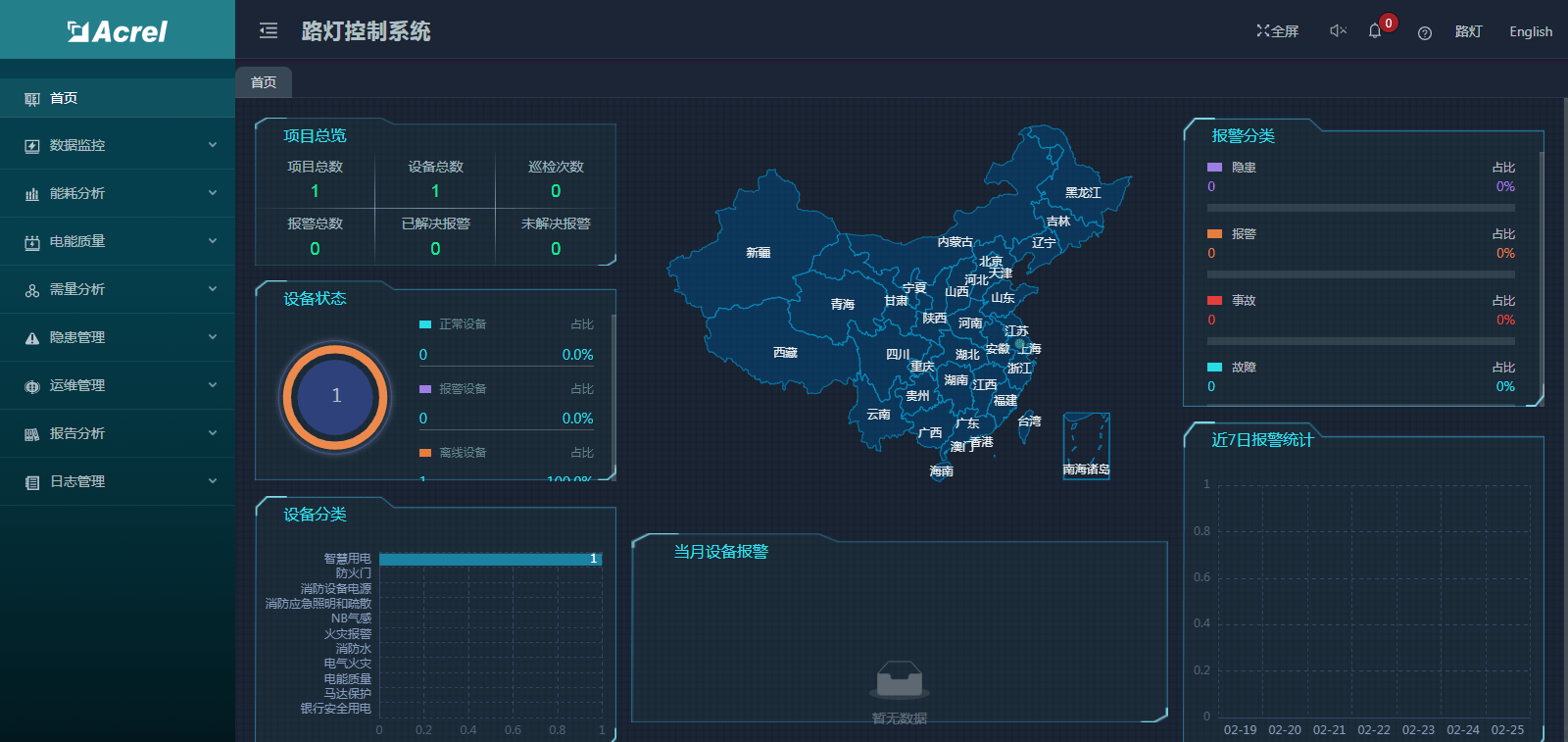Toggle the 离线设备 legend entry
This screenshot has height=742, width=1568.
click(453, 453)
